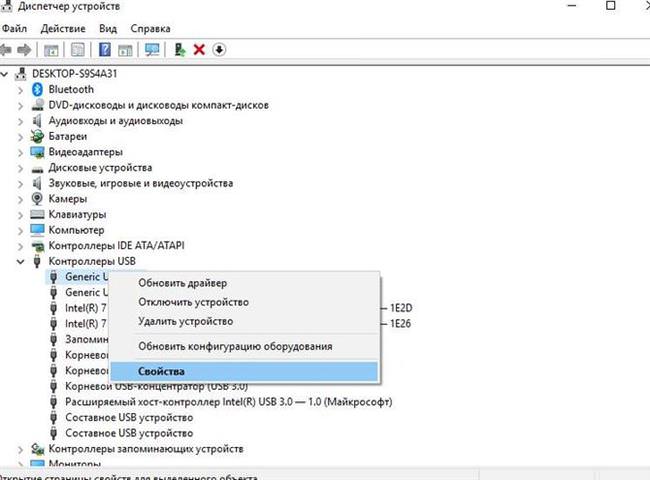Expand the Видеоадаптеры node
The width and height of the screenshot is (650, 480).
(20, 152)
